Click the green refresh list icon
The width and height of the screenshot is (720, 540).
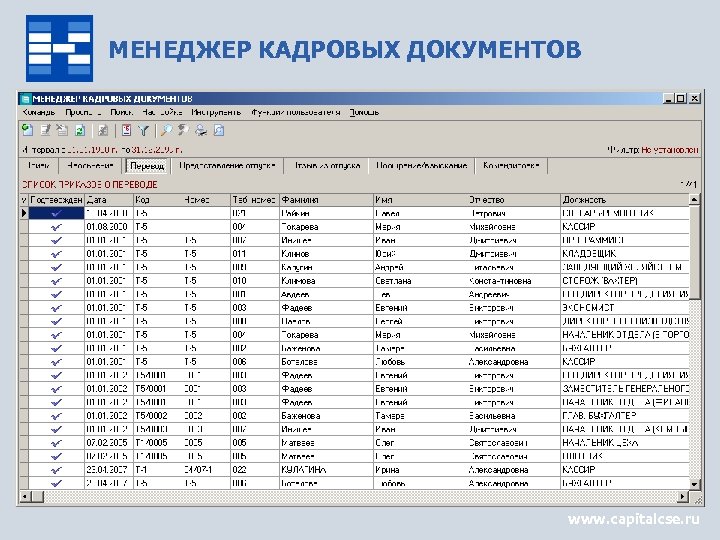pyautogui.click(x=80, y=130)
